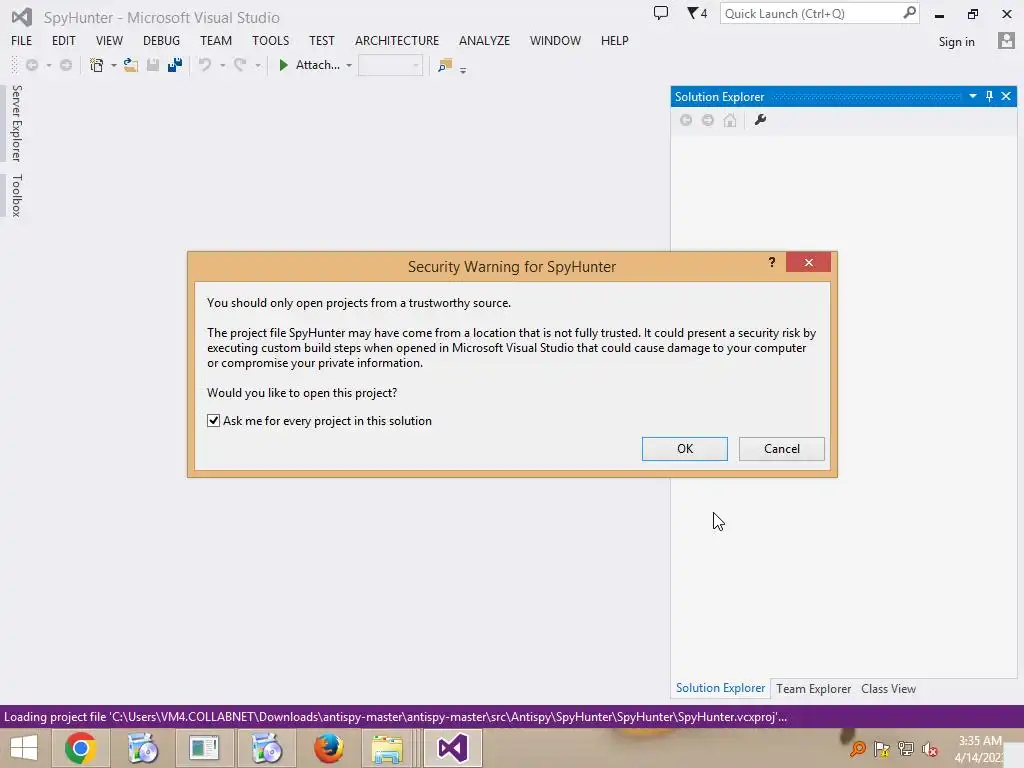This screenshot has height=768, width=1024.
Task: Open the TEAM menu
Action: click(216, 40)
